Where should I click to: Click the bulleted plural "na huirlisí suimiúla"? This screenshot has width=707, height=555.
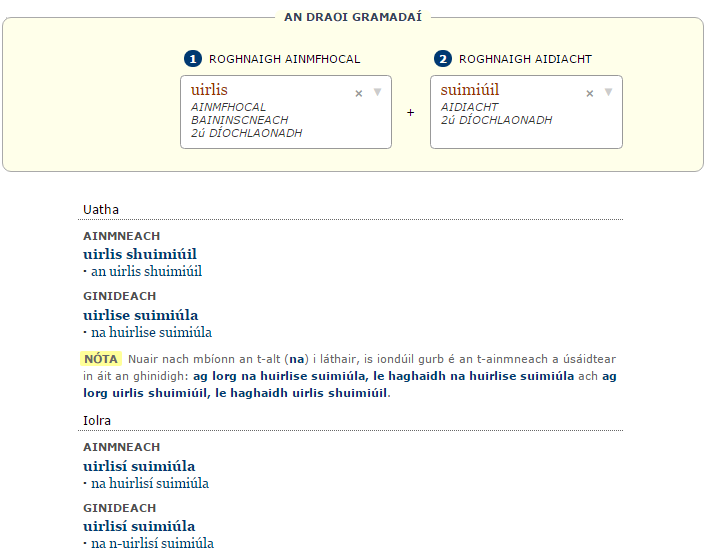coord(150,484)
